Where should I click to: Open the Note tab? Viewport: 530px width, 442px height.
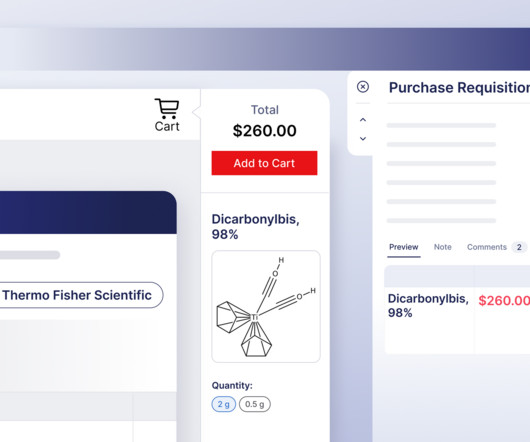pyautogui.click(x=442, y=247)
